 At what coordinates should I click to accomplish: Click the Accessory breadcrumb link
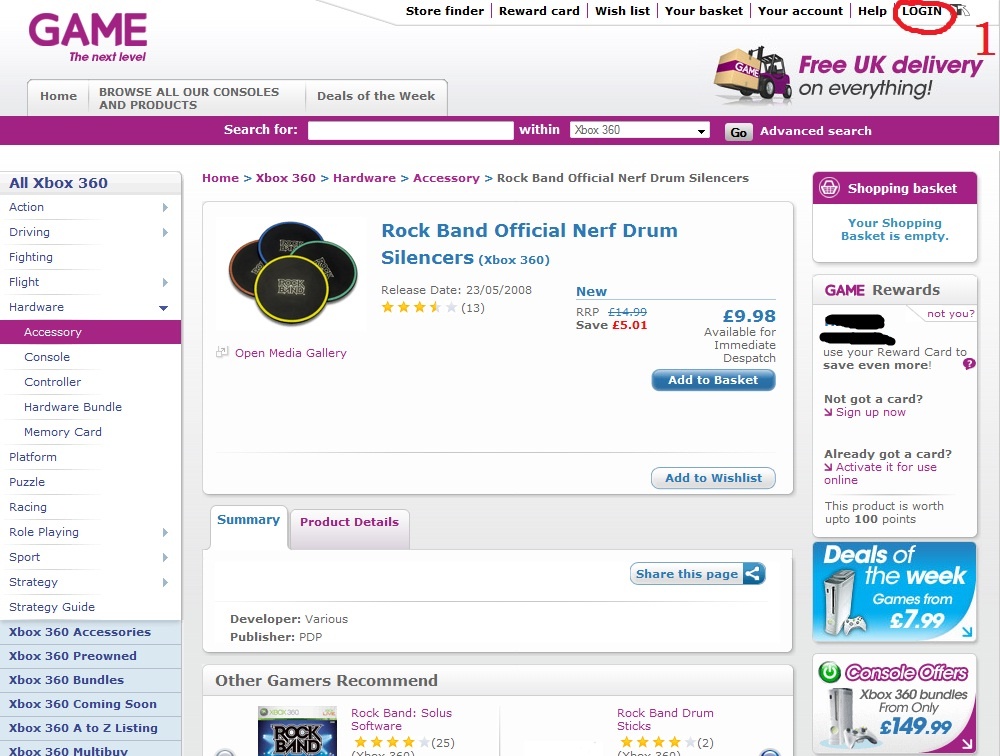446,178
